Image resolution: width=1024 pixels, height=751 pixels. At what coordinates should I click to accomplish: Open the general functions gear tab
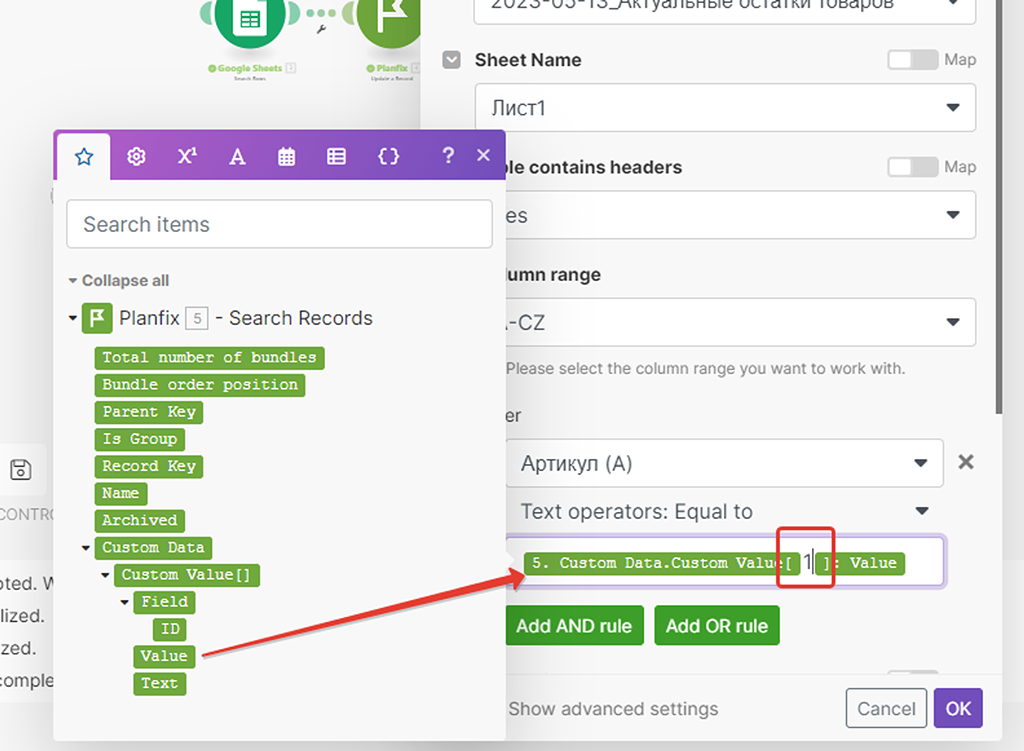136,157
